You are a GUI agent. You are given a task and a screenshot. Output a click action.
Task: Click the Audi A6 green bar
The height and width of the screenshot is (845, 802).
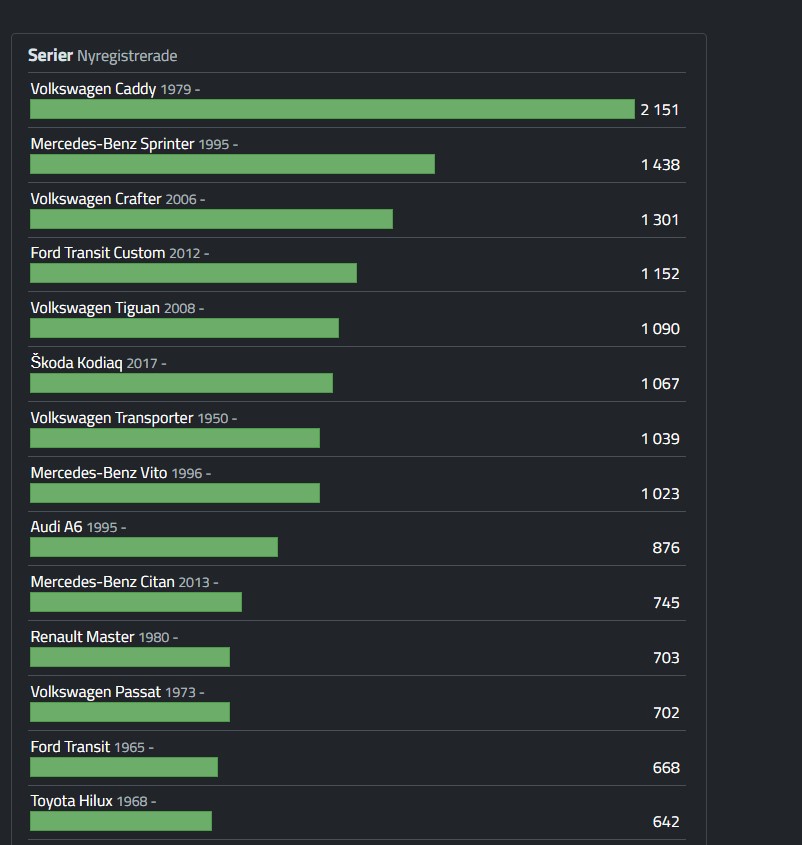[x=154, y=546]
